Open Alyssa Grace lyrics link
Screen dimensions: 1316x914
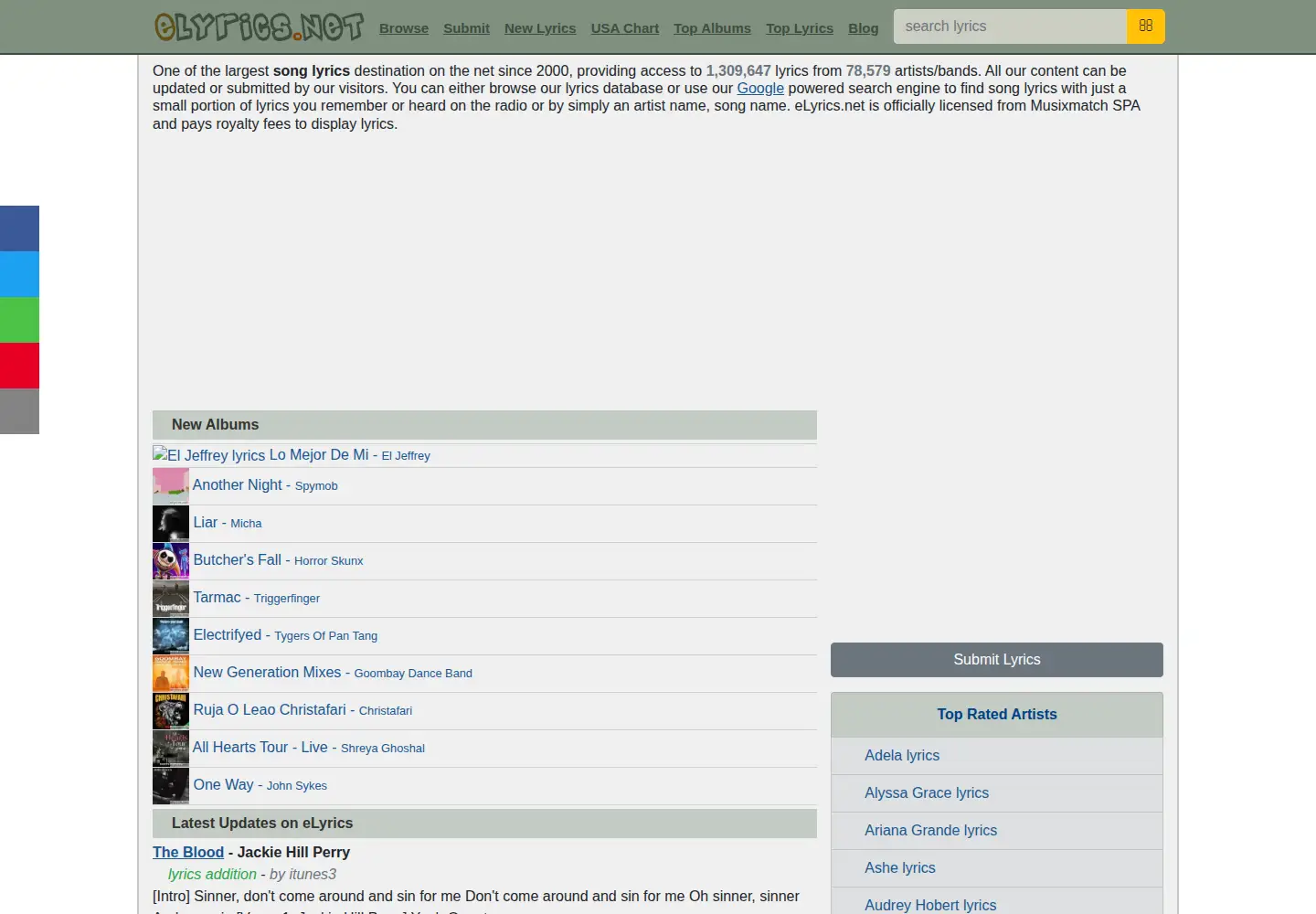coord(927,793)
